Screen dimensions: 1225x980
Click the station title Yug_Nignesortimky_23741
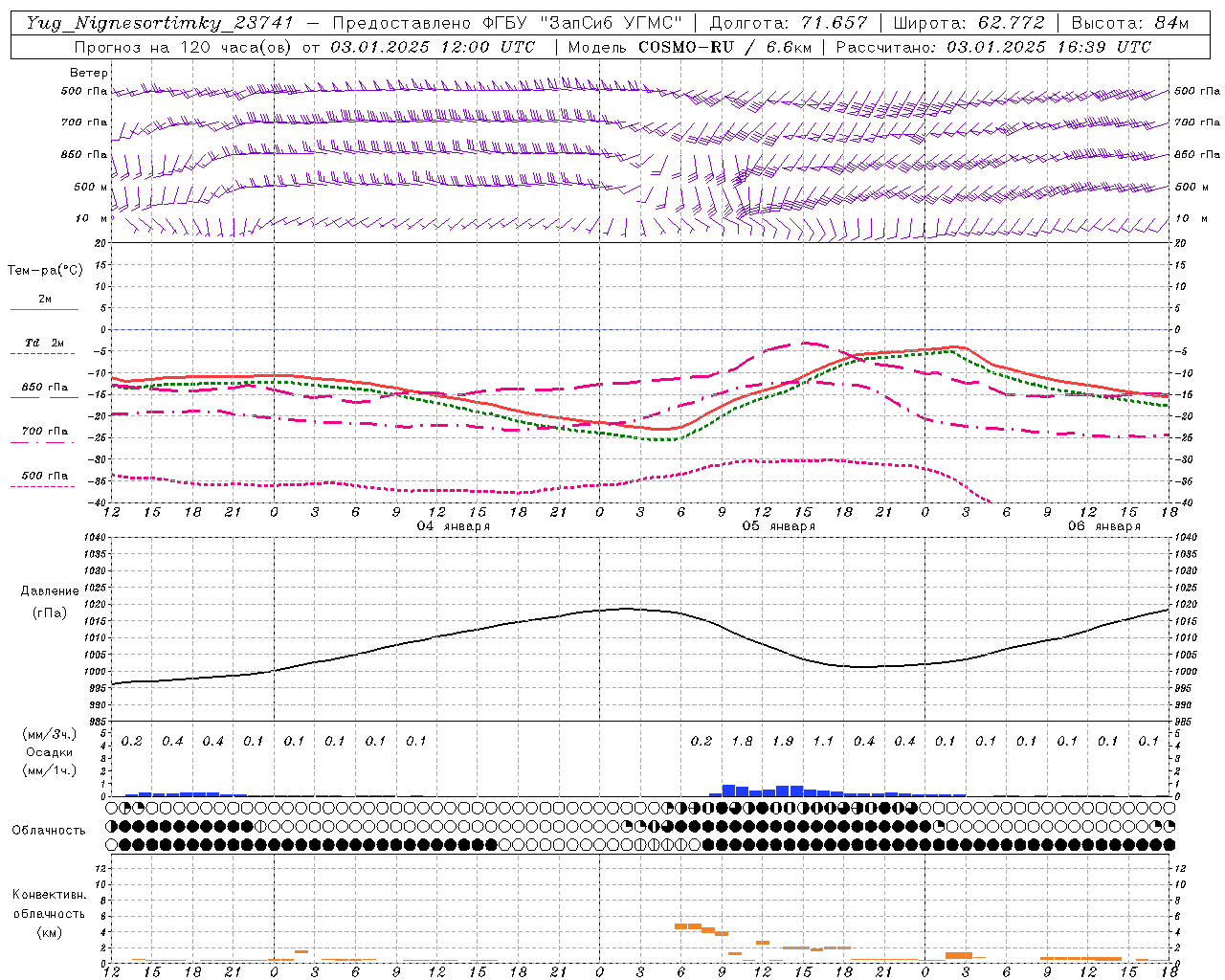click(160, 23)
